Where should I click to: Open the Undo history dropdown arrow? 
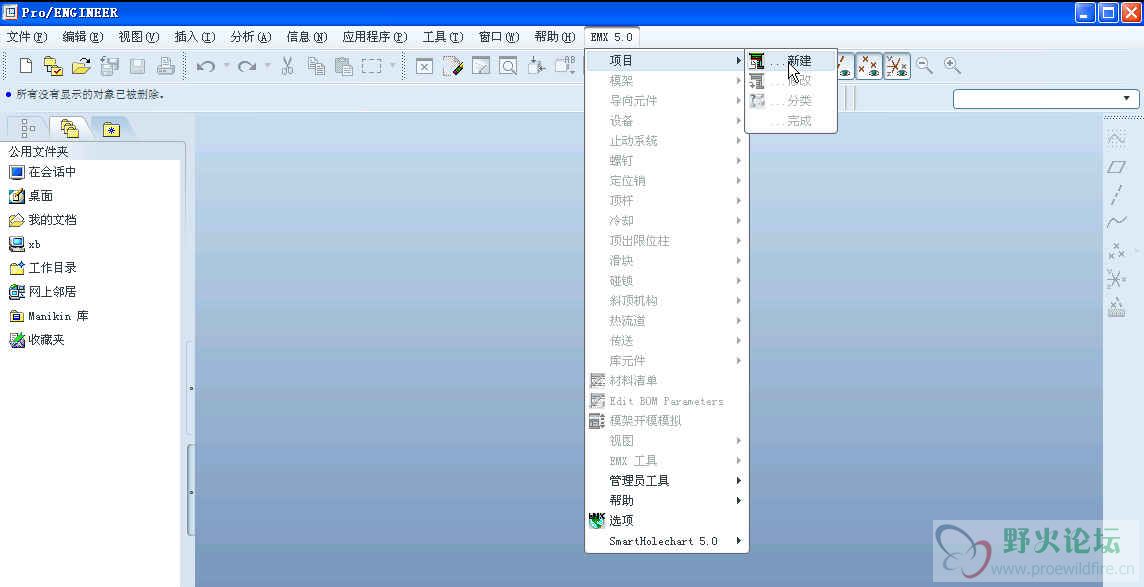pos(225,66)
